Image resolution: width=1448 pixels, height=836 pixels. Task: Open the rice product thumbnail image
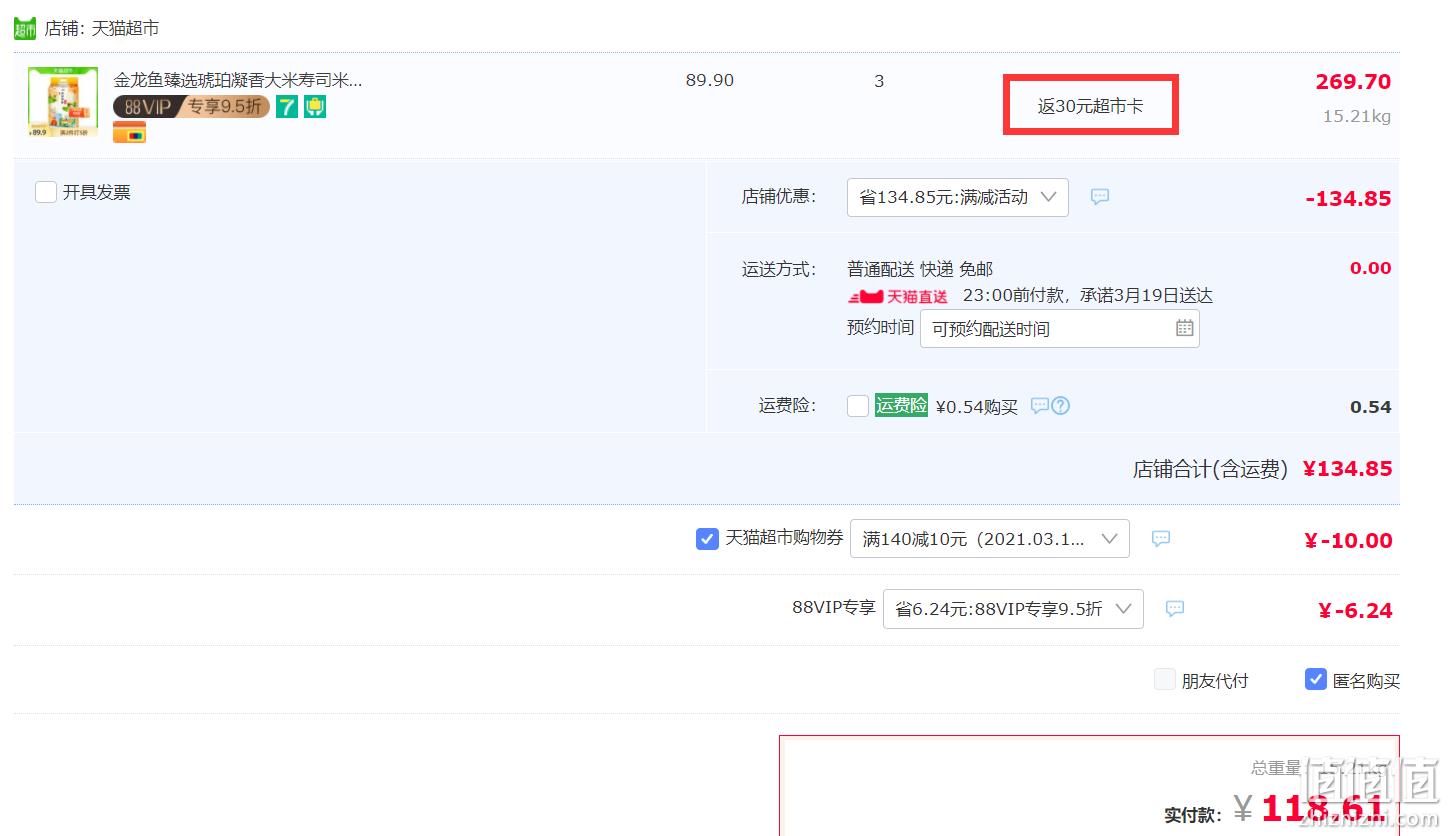(x=63, y=102)
